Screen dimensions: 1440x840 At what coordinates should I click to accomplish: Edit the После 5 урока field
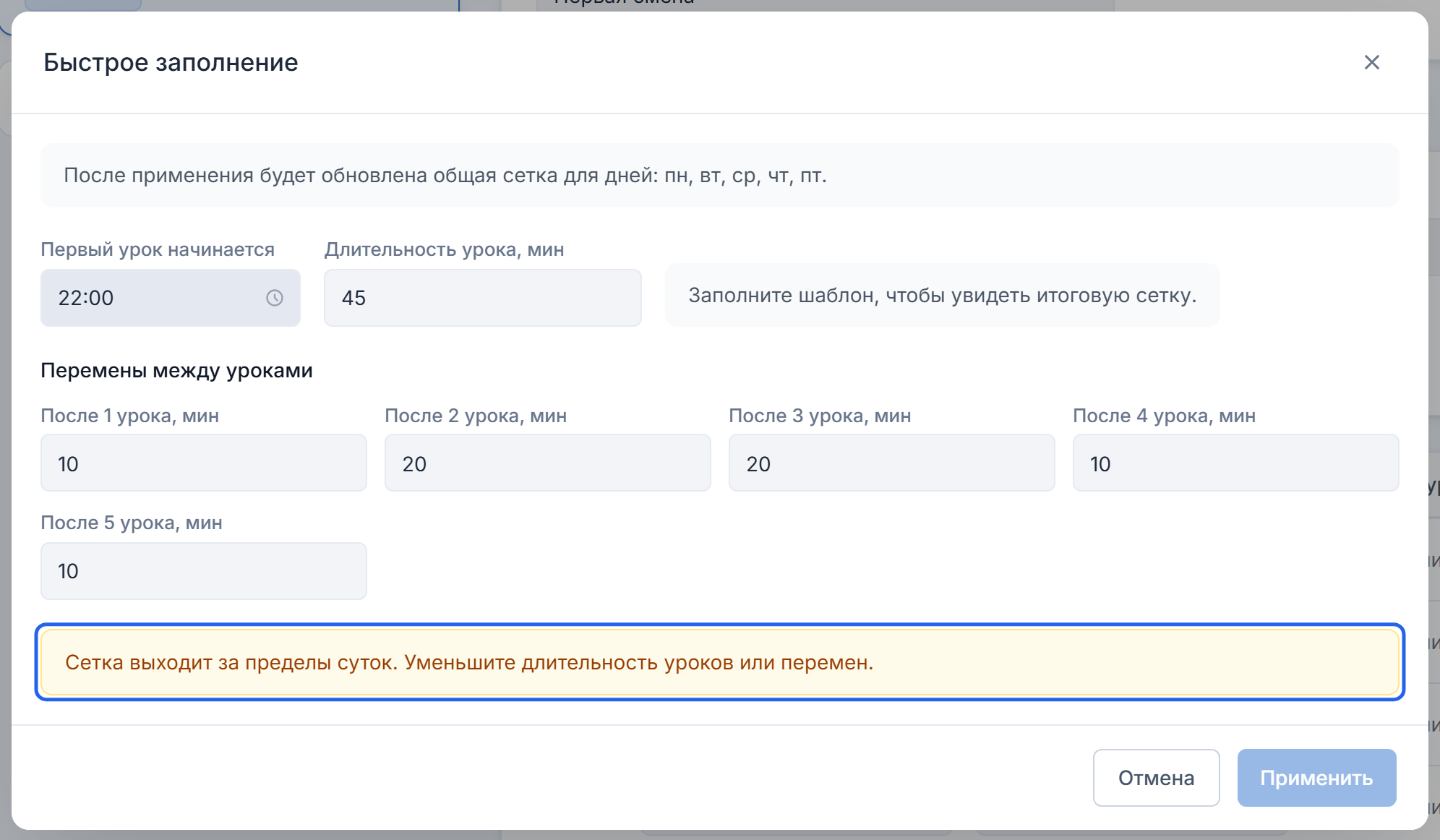tap(204, 571)
